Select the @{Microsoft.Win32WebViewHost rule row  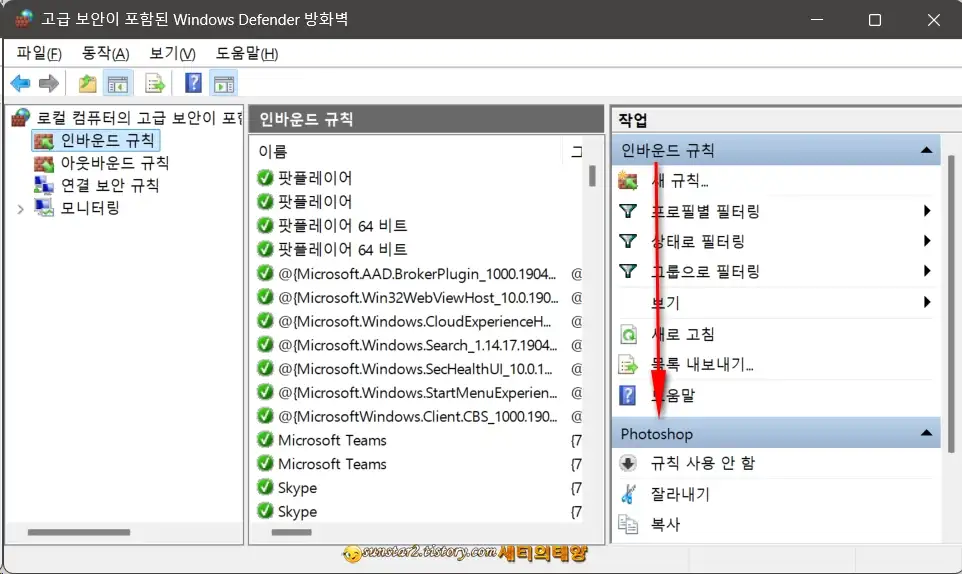[418, 297]
